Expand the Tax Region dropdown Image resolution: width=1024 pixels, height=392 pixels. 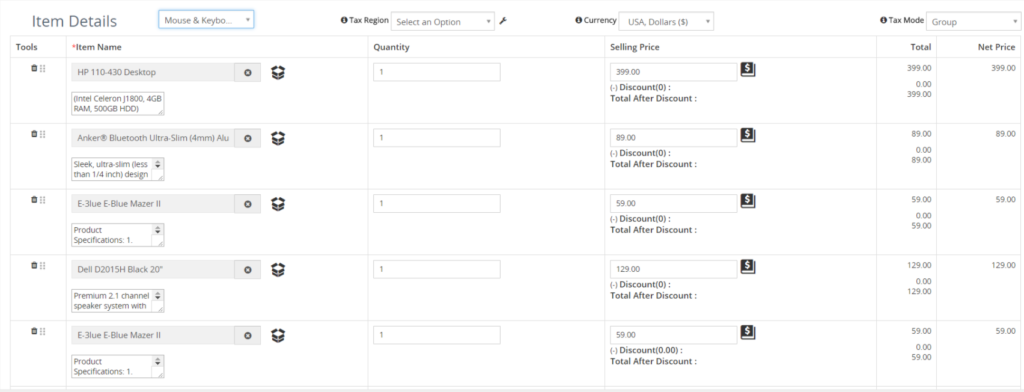(x=443, y=22)
